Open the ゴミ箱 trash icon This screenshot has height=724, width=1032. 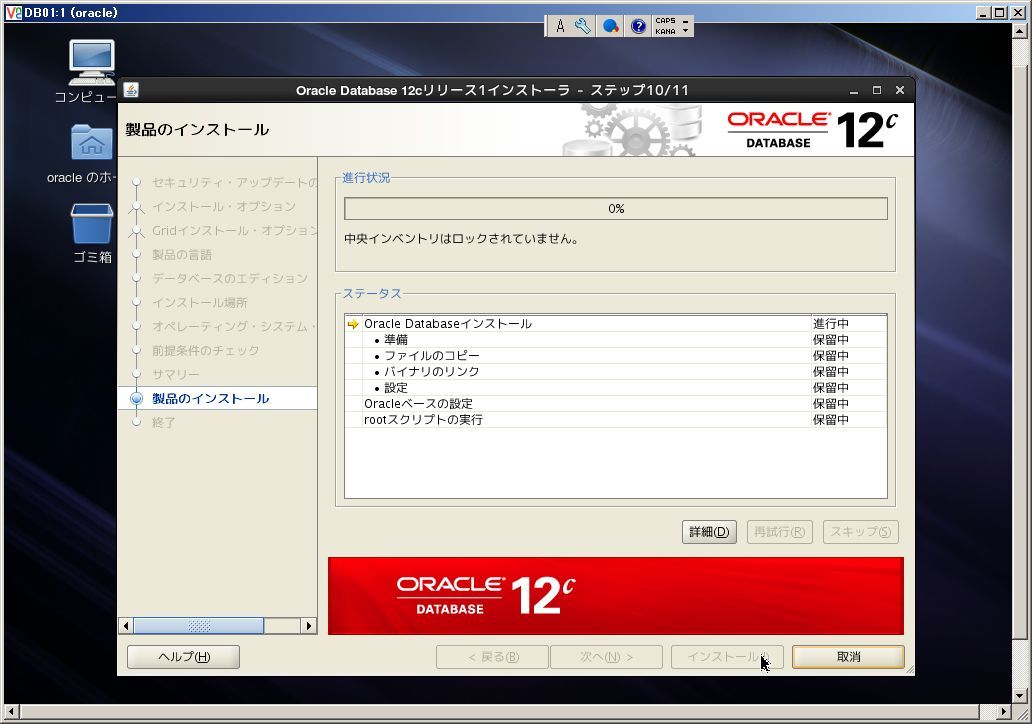91,224
